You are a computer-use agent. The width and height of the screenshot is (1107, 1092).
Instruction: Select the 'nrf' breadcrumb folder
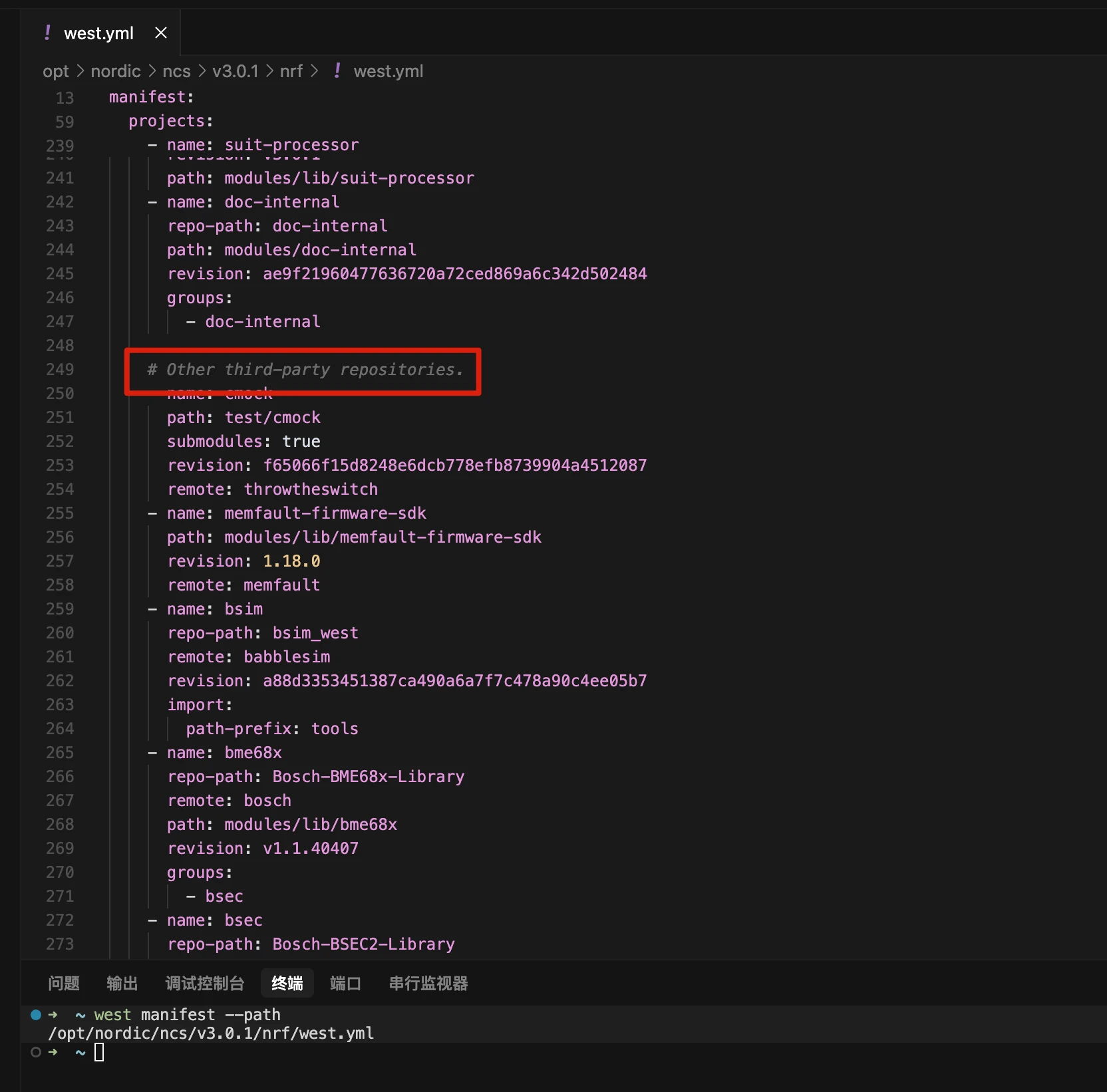point(291,71)
